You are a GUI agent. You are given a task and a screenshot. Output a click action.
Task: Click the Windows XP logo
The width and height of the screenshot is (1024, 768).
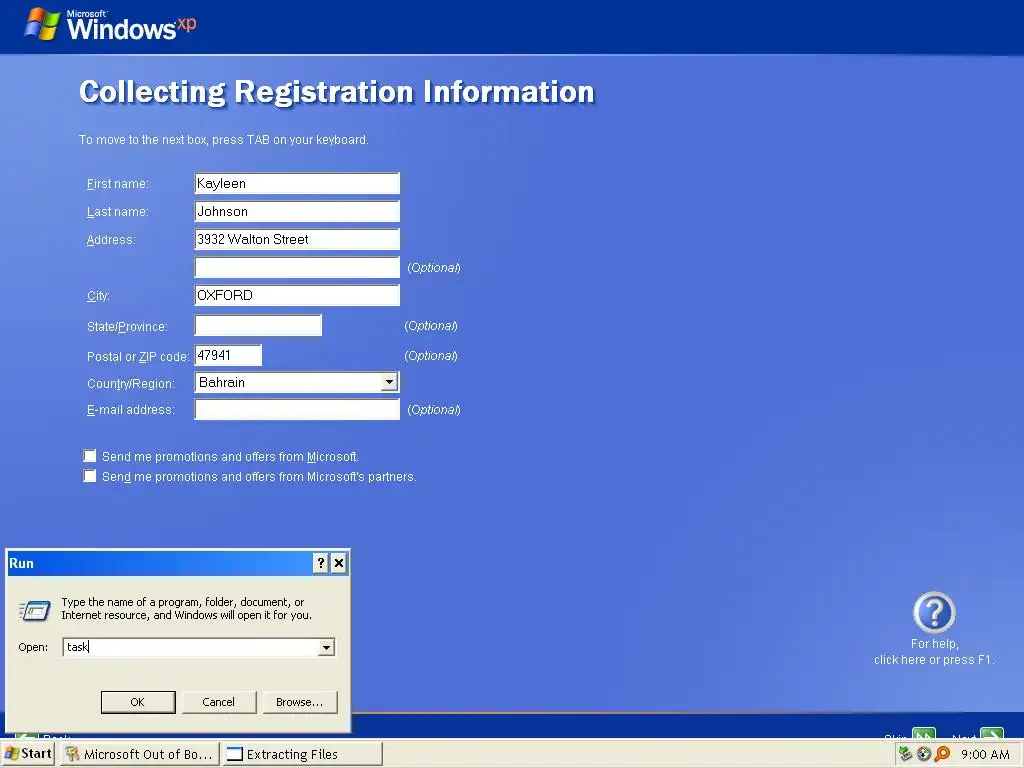[x=110, y=25]
